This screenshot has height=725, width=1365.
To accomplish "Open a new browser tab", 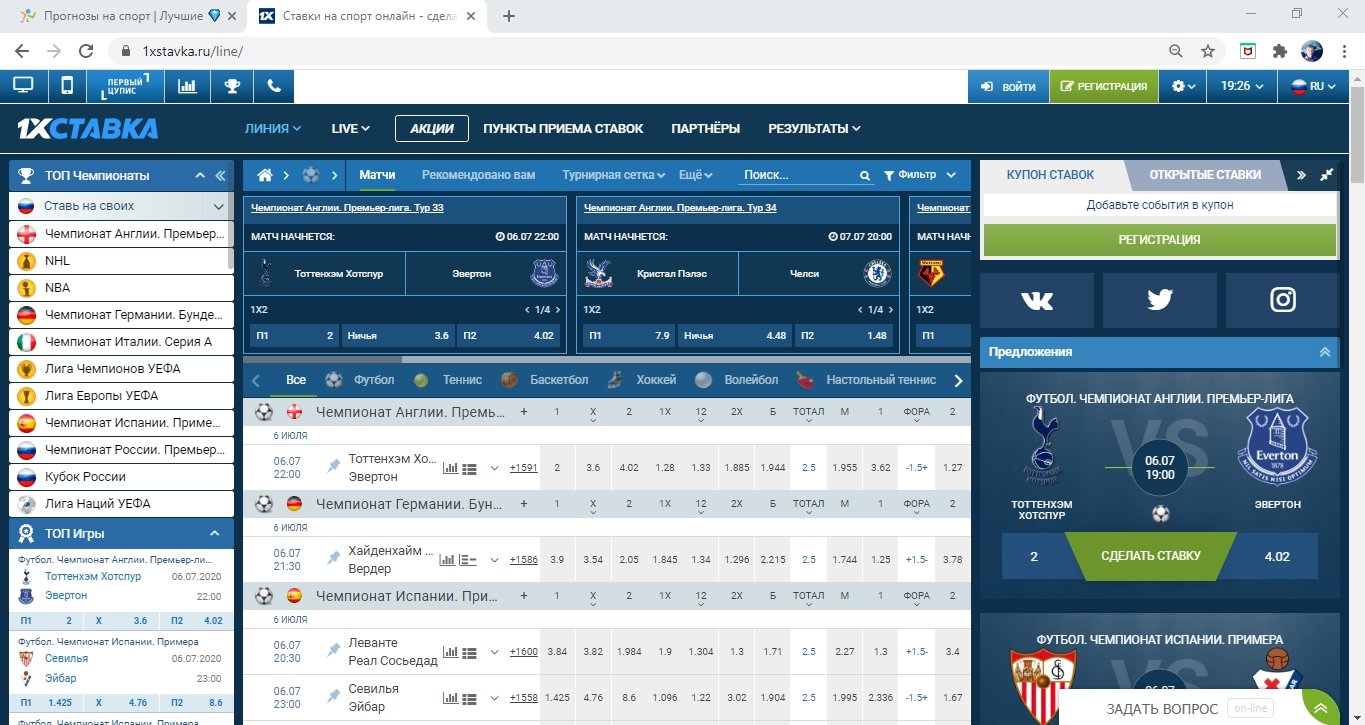I will pos(509,16).
